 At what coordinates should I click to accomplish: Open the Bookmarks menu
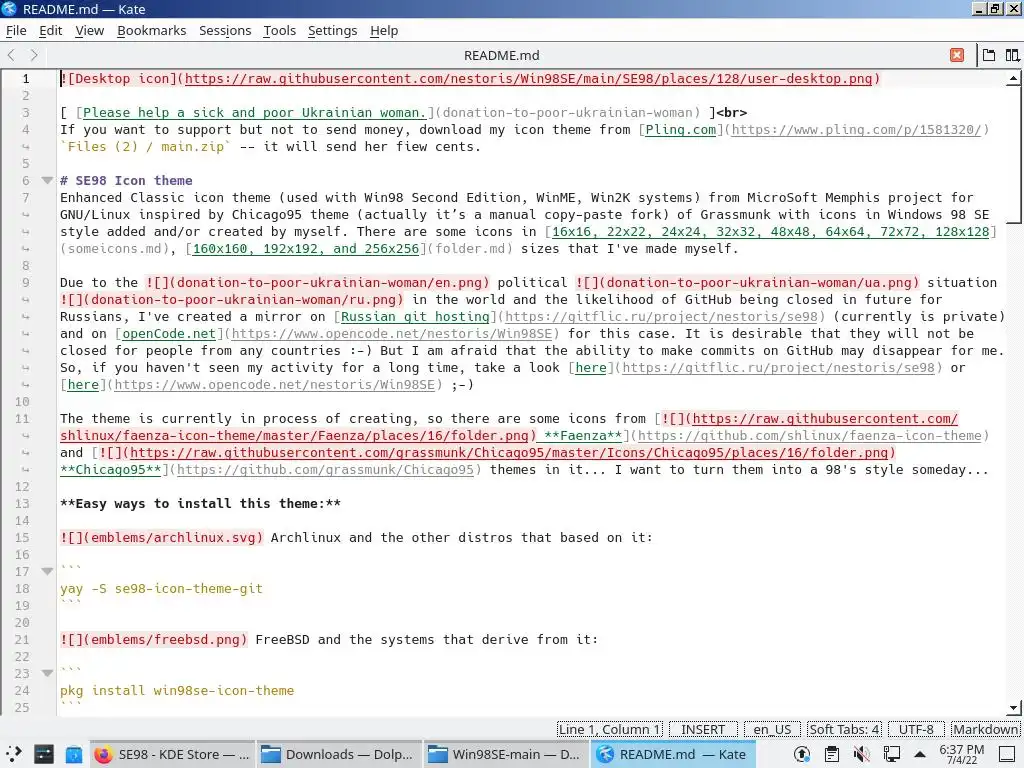click(x=152, y=31)
